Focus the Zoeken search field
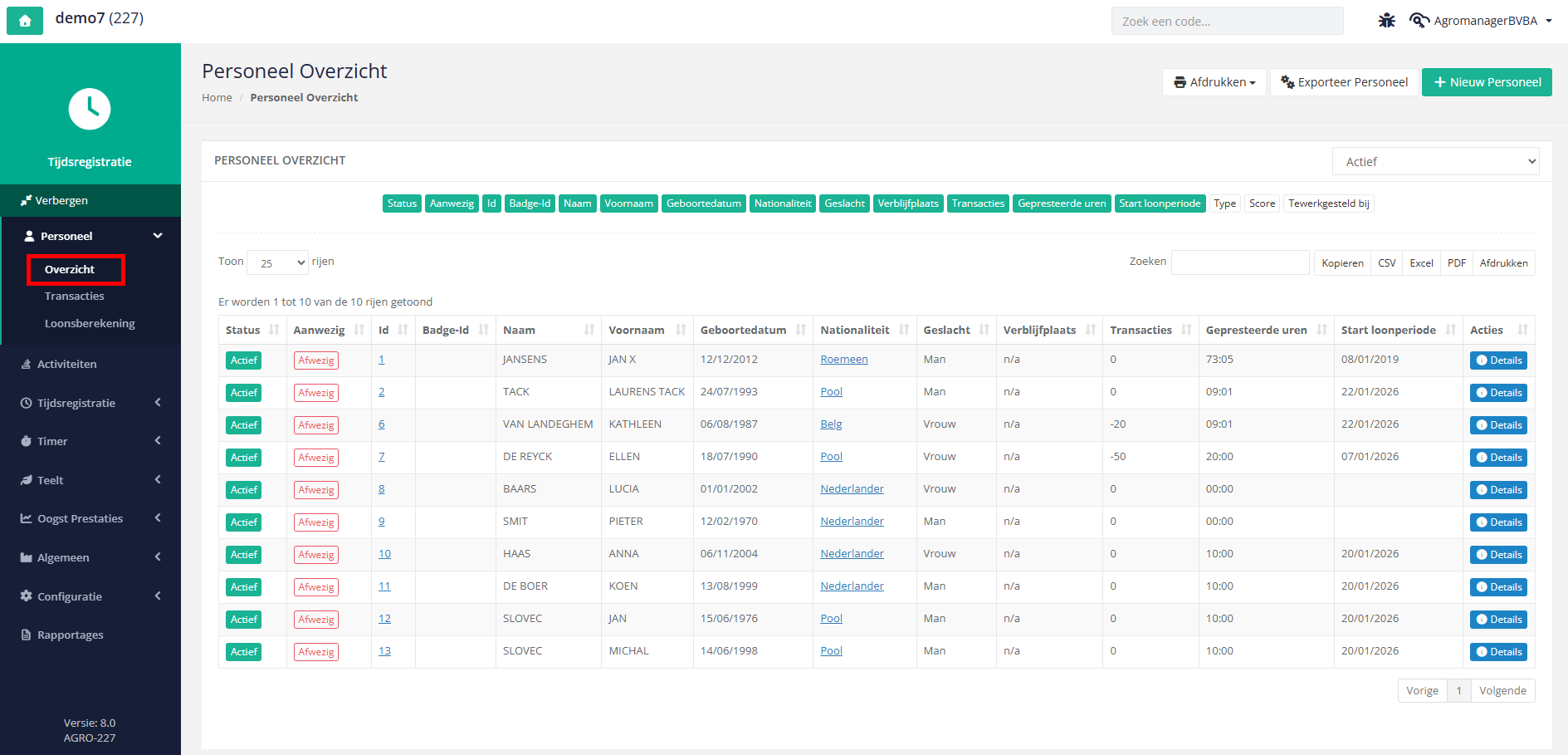 [1240, 262]
